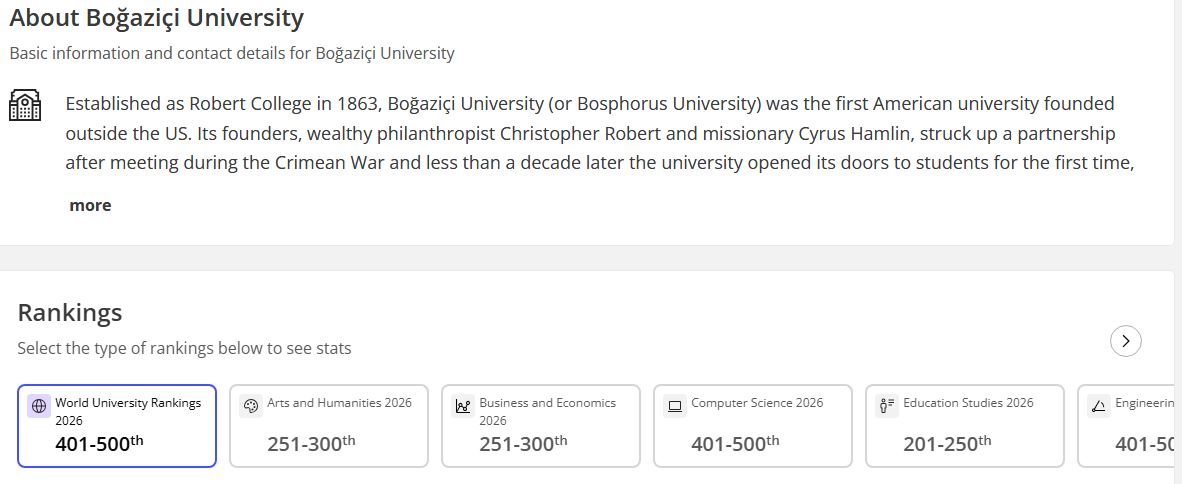Click the Education Studies card icon
1182x484 pixels.
tap(887, 406)
